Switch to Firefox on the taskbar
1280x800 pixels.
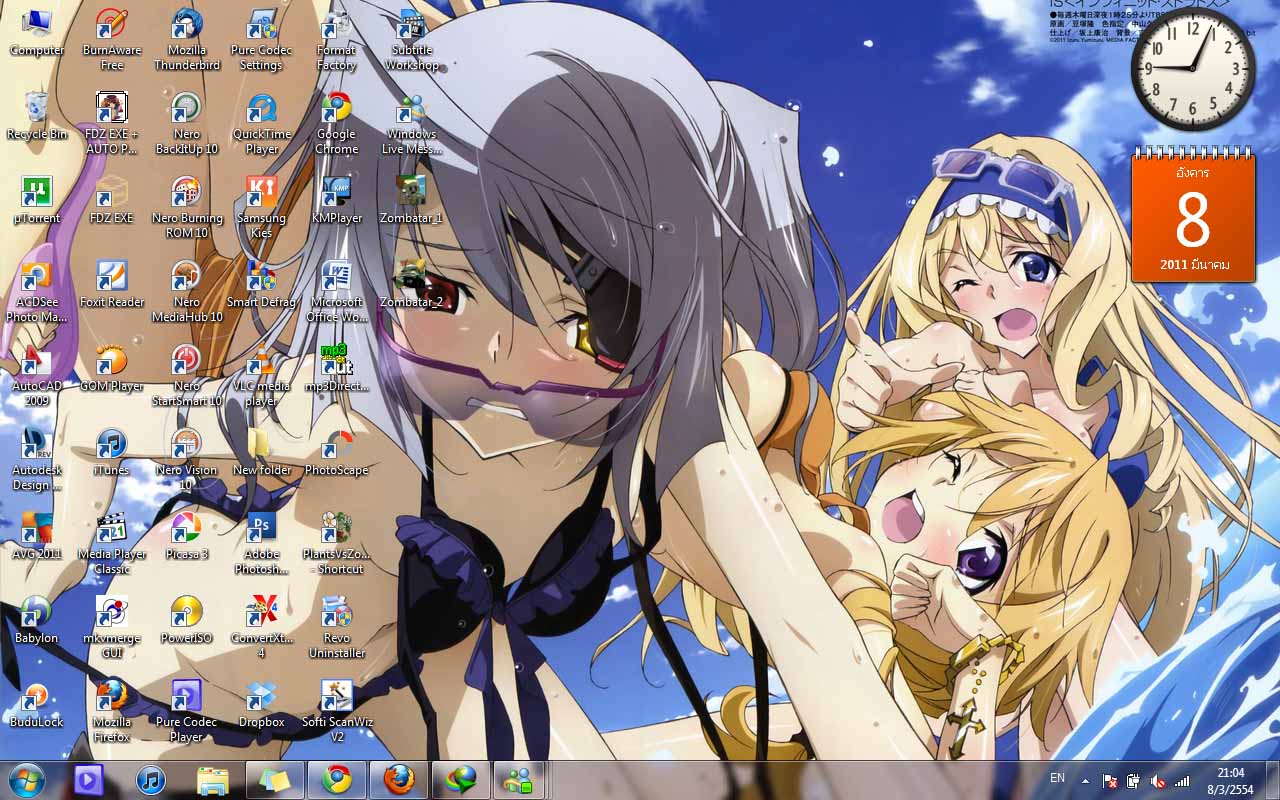[x=399, y=779]
